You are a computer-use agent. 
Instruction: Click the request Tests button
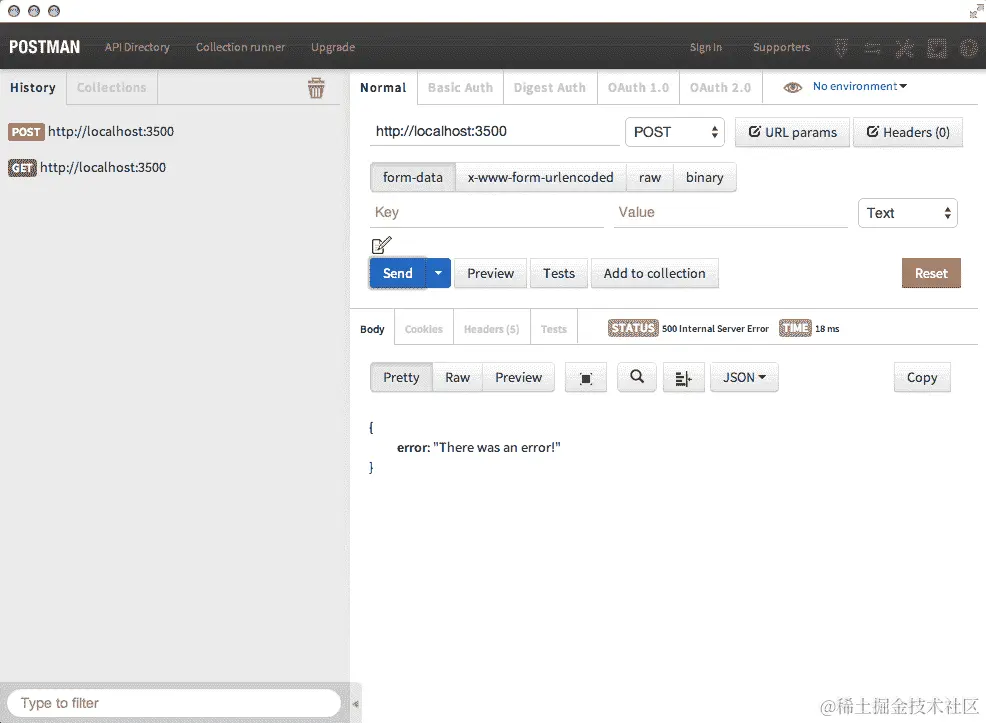559,273
